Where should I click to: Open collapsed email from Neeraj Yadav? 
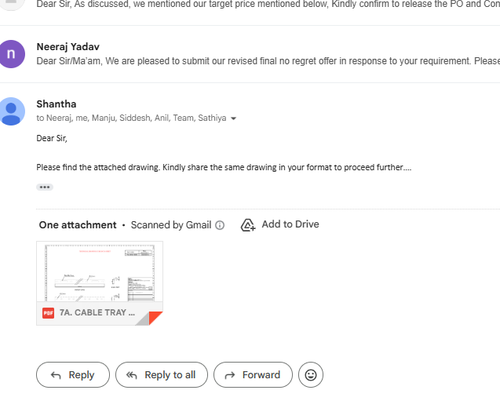(250, 54)
